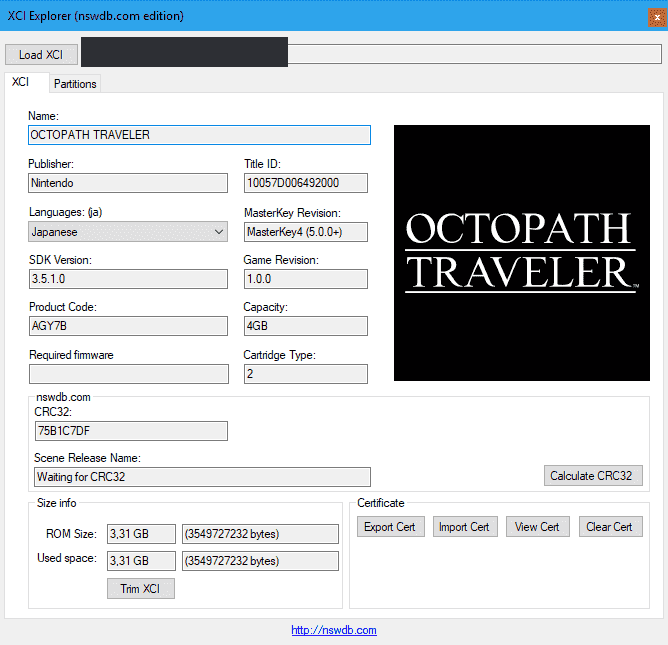Open the http://nswdb.com link
The height and width of the screenshot is (645, 668).
tap(334, 630)
